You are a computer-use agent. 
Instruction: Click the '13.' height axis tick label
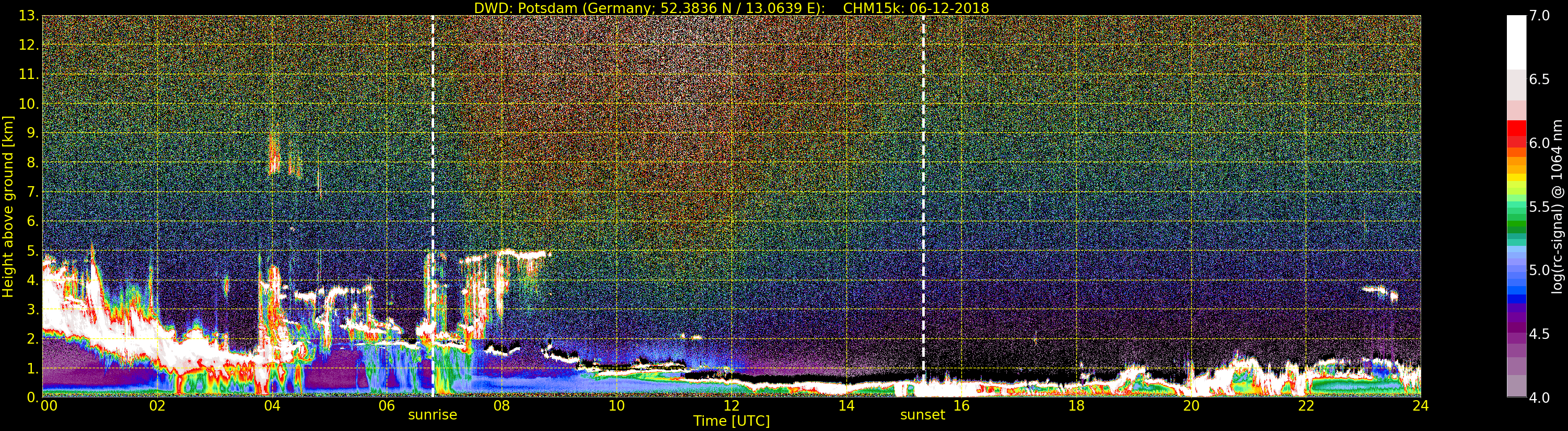click(29, 16)
